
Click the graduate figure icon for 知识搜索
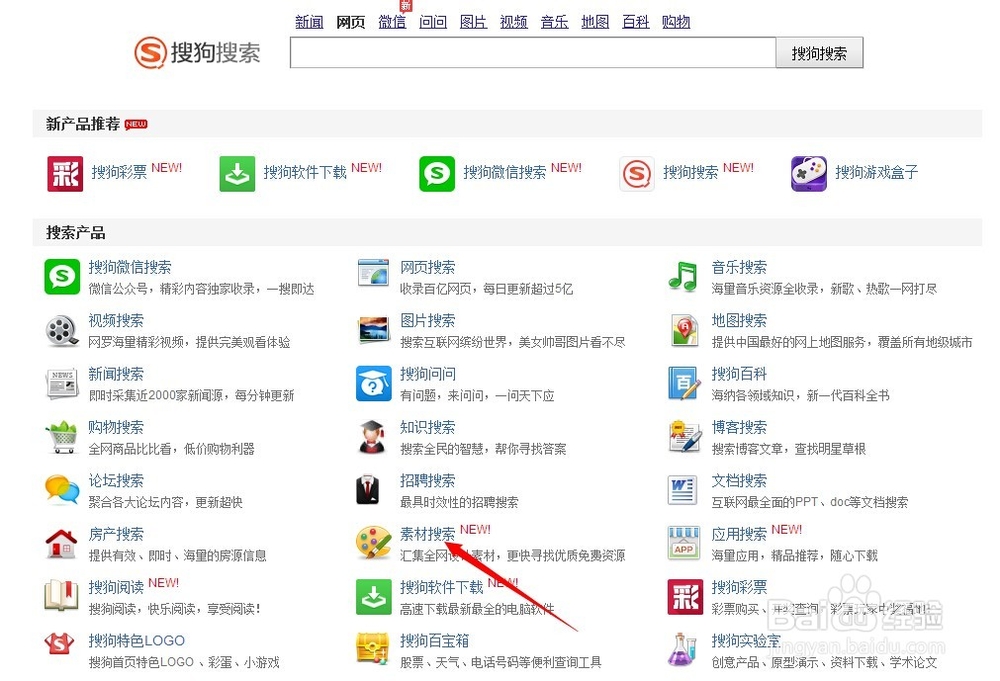coord(372,437)
